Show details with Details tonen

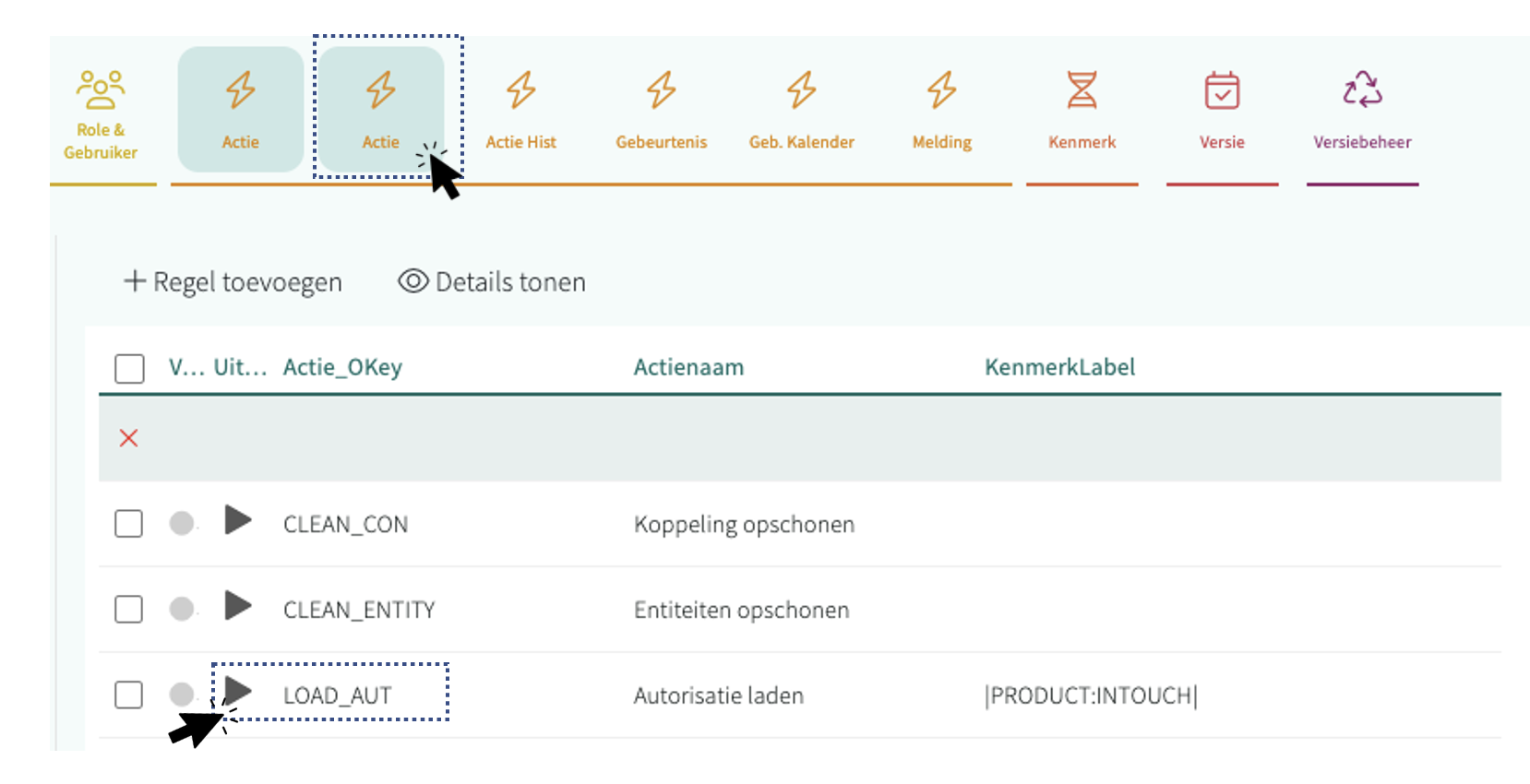[x=492, y=281]
